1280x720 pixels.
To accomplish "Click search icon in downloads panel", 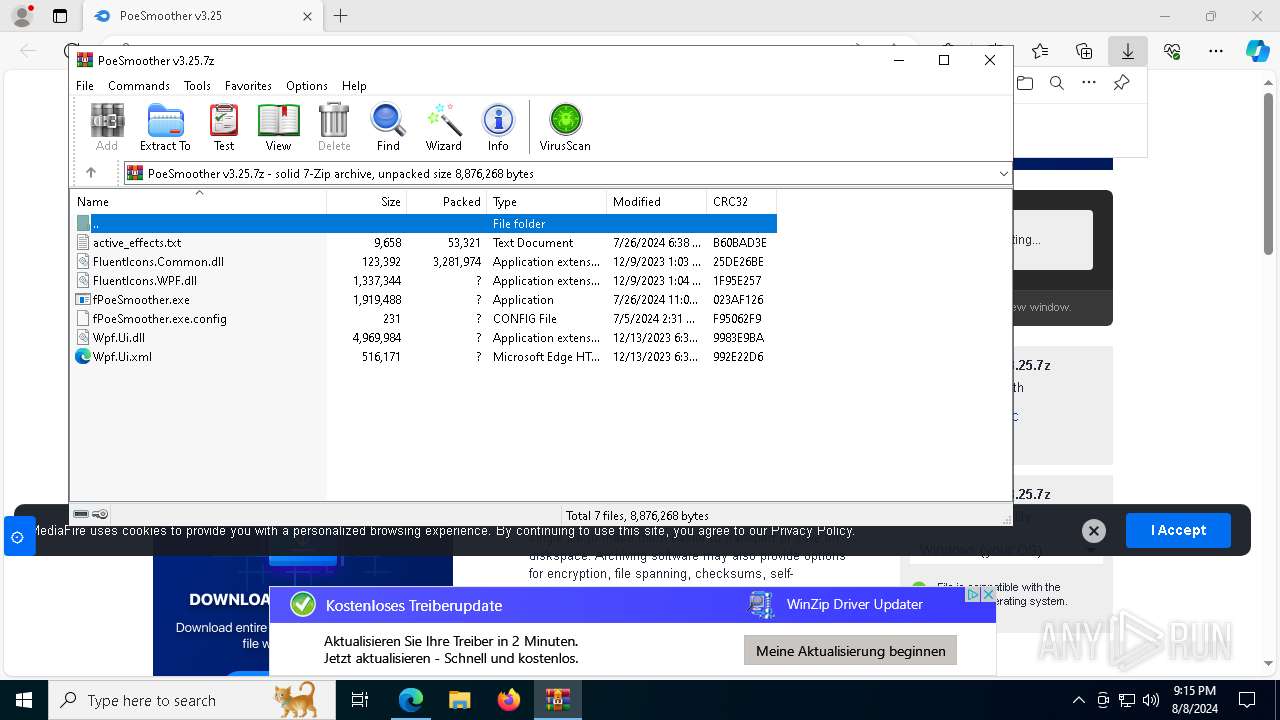I will (1057, 83).
